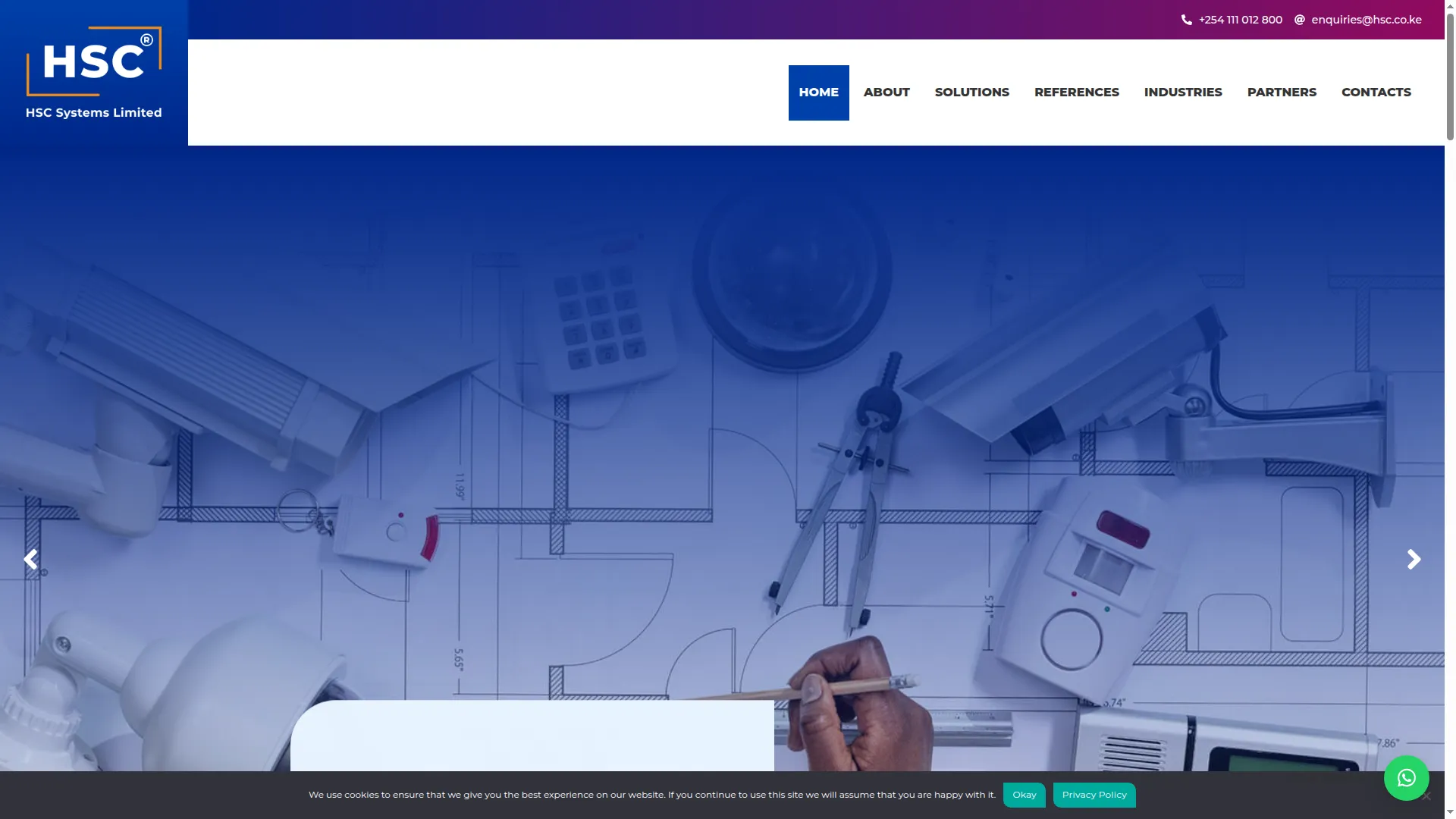Open the HOME menu item
Viewport: 1456px width, 819px height.
[818, 93]
